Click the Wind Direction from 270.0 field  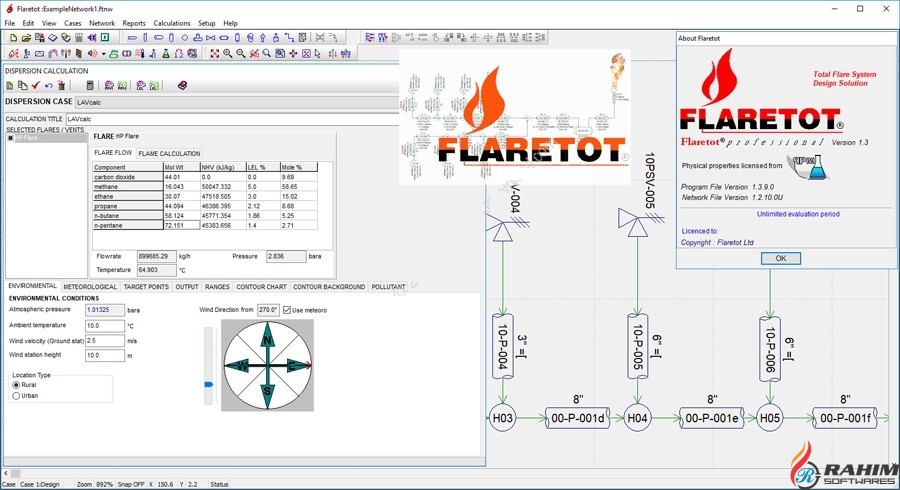click(x=268, y=310)
